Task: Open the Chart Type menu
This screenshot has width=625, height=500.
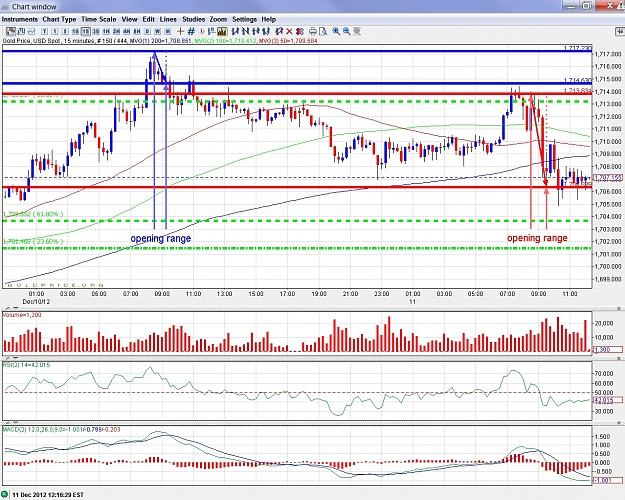Action: [59, 19]
